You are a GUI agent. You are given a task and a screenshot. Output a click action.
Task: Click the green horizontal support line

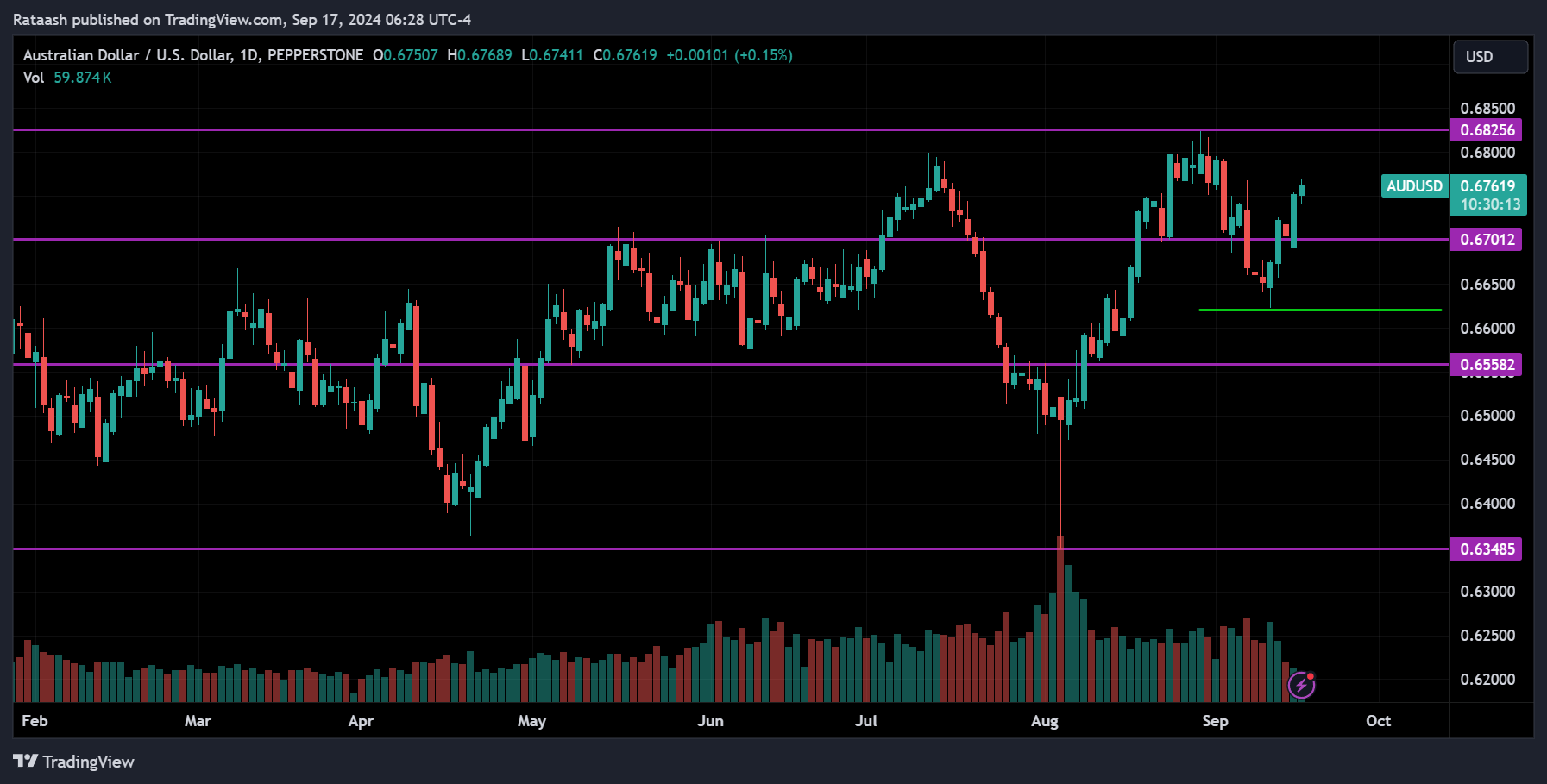coord(1320,310)
